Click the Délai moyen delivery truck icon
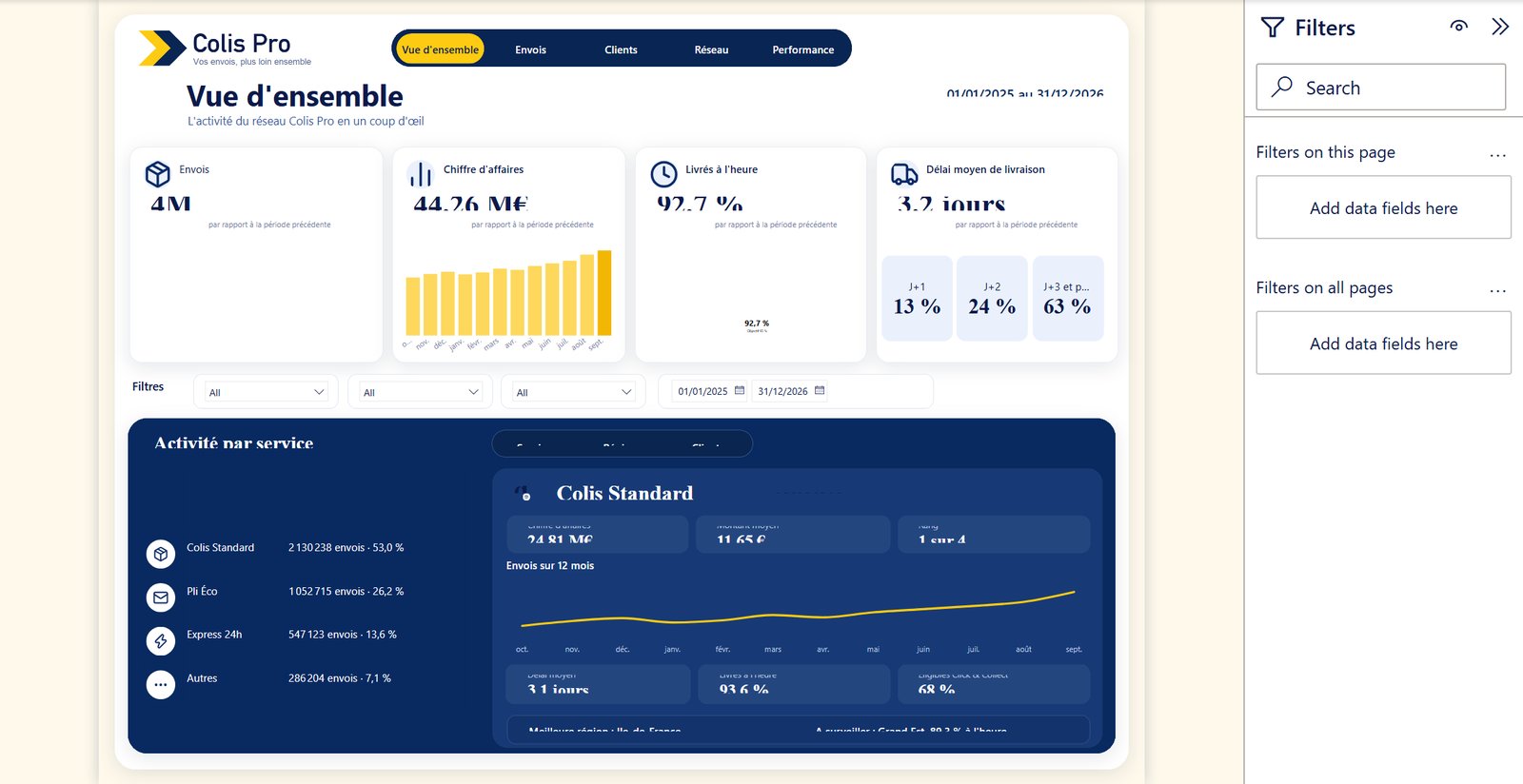 pos(904,174)
